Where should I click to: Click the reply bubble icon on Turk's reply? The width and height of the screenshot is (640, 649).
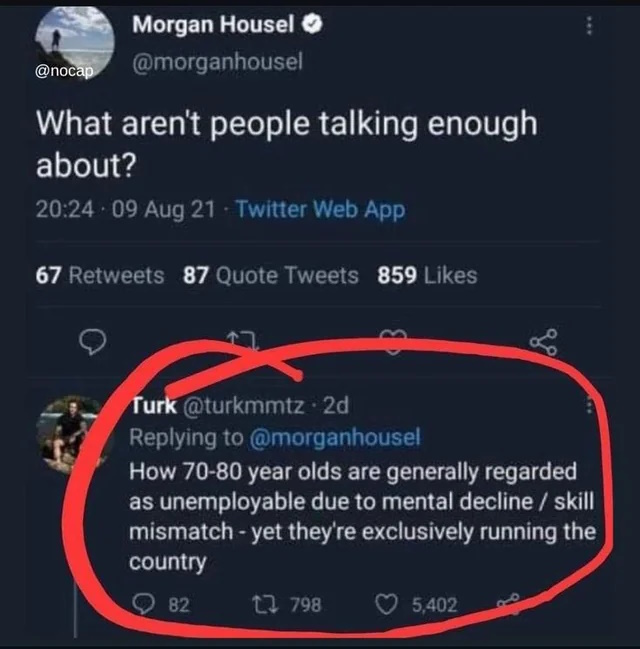146,603
